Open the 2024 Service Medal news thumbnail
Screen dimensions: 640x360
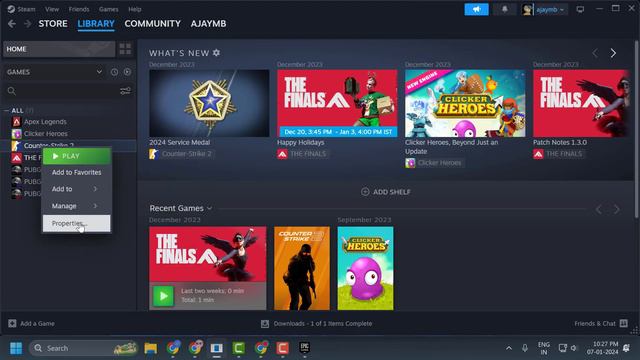click(x=209, y=103)
